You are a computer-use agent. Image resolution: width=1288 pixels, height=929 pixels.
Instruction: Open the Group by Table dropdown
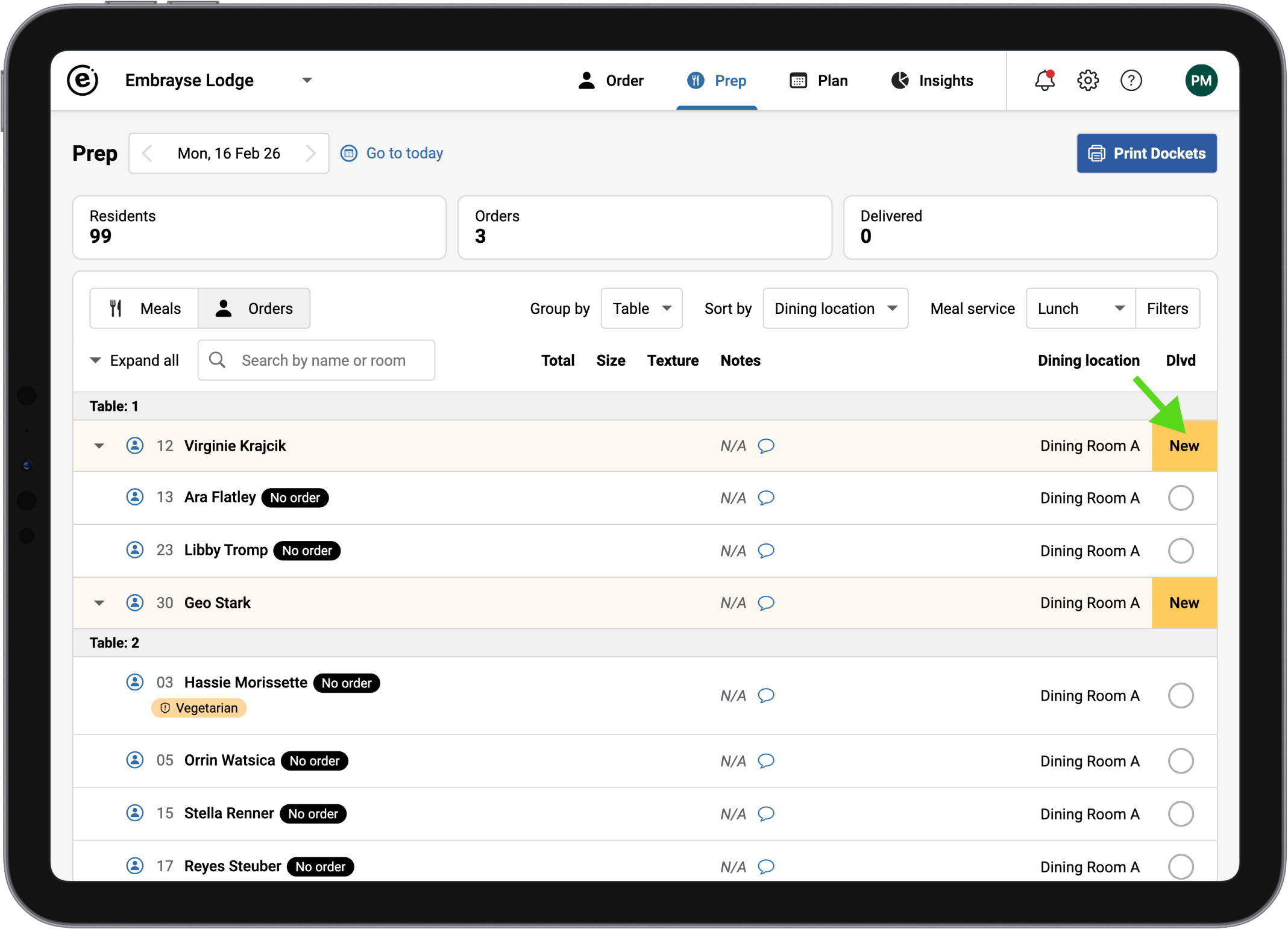[x=641, y=308]
